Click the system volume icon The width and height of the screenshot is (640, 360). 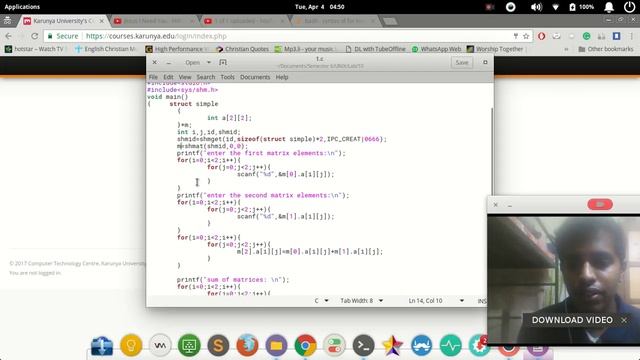pyautogui.click(x=536, y=7)
